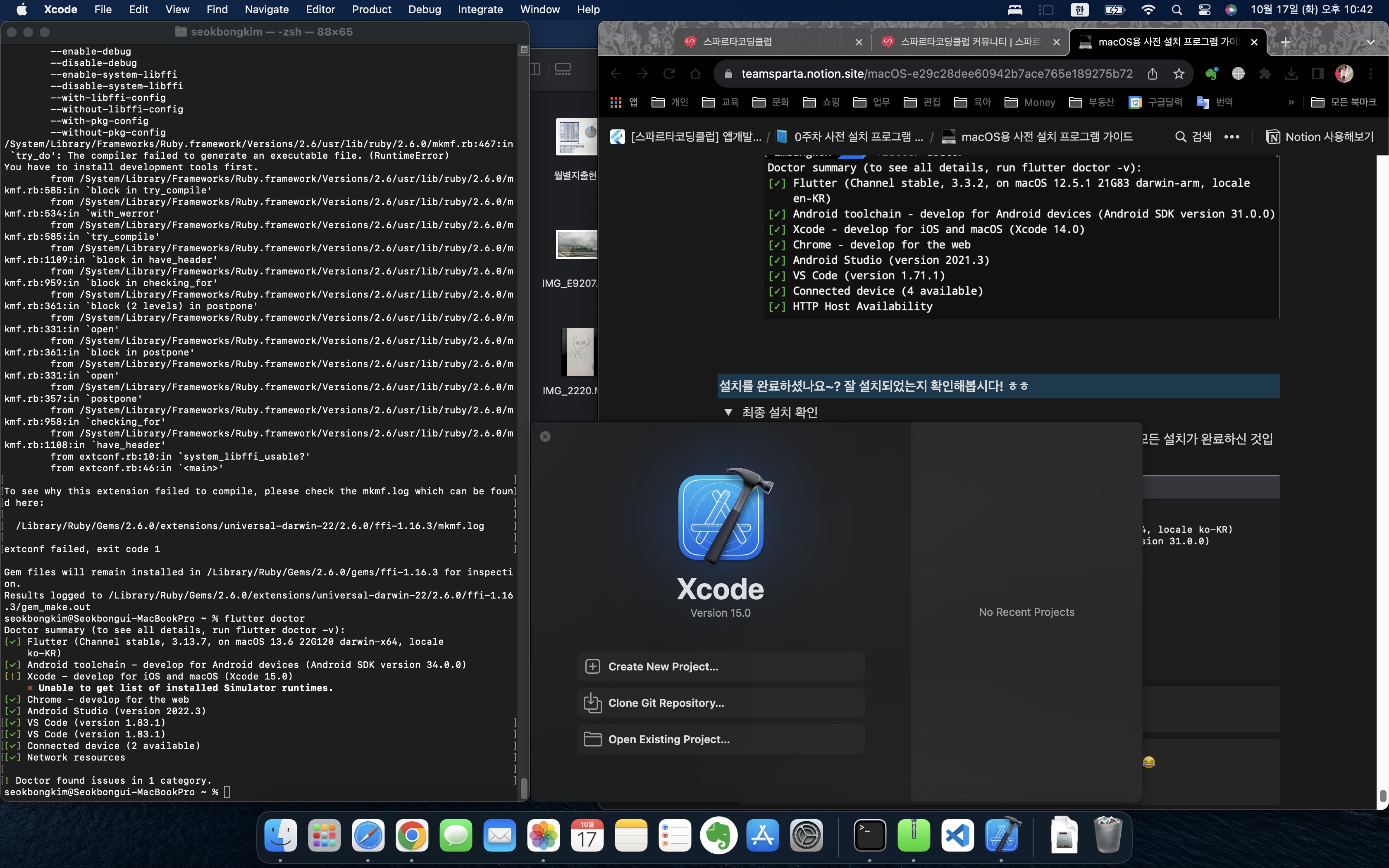Open Reminders from the Dock
Viewport: 1389px width, 868px height.
click(x=674, y=835)
